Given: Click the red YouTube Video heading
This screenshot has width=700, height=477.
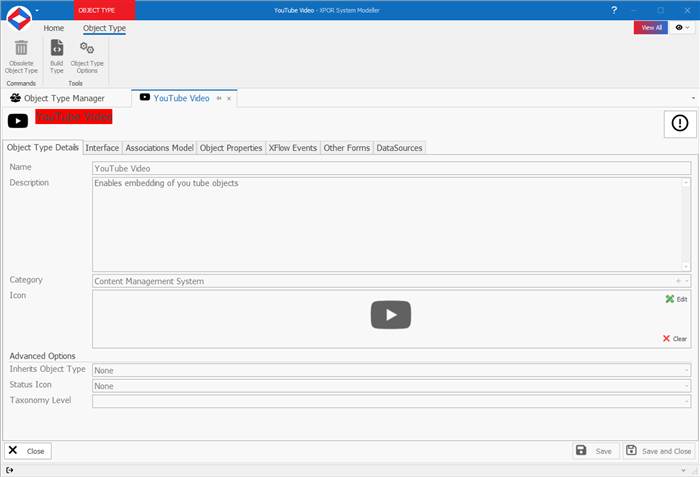Looking at the screenshot, I should (74, 117).
